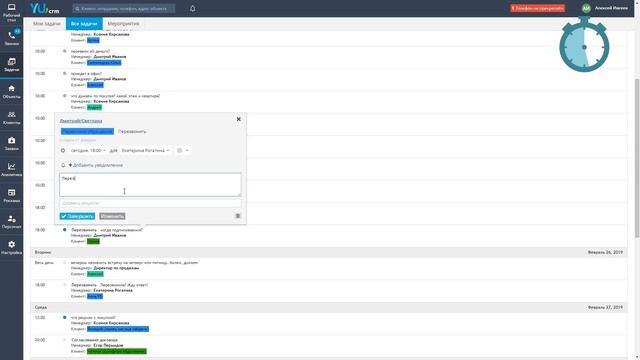Click the search magnifier in the top bar
This screenshot has height=360, width=640.
point(77,9)
